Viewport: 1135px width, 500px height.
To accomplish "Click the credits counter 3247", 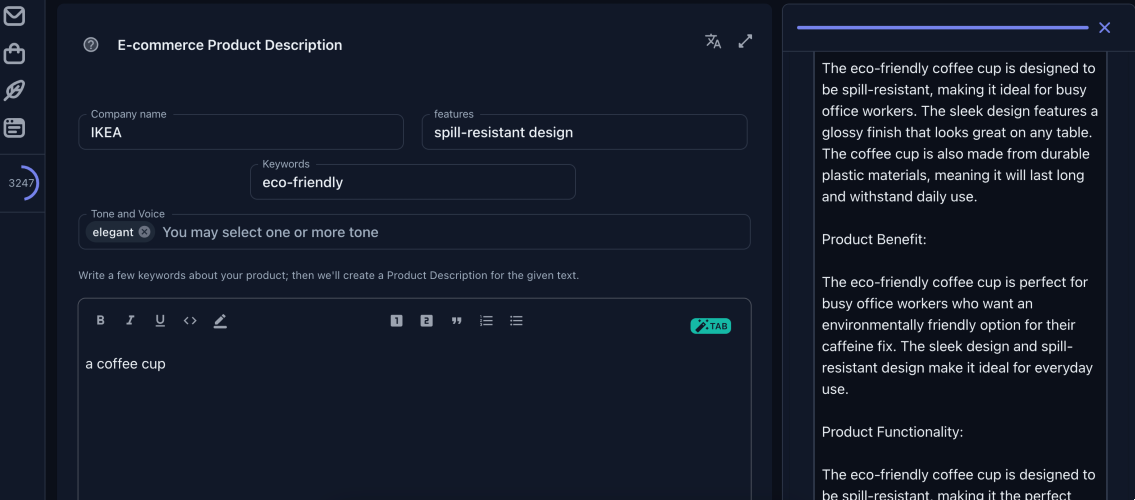I will [x=21, y=183].
